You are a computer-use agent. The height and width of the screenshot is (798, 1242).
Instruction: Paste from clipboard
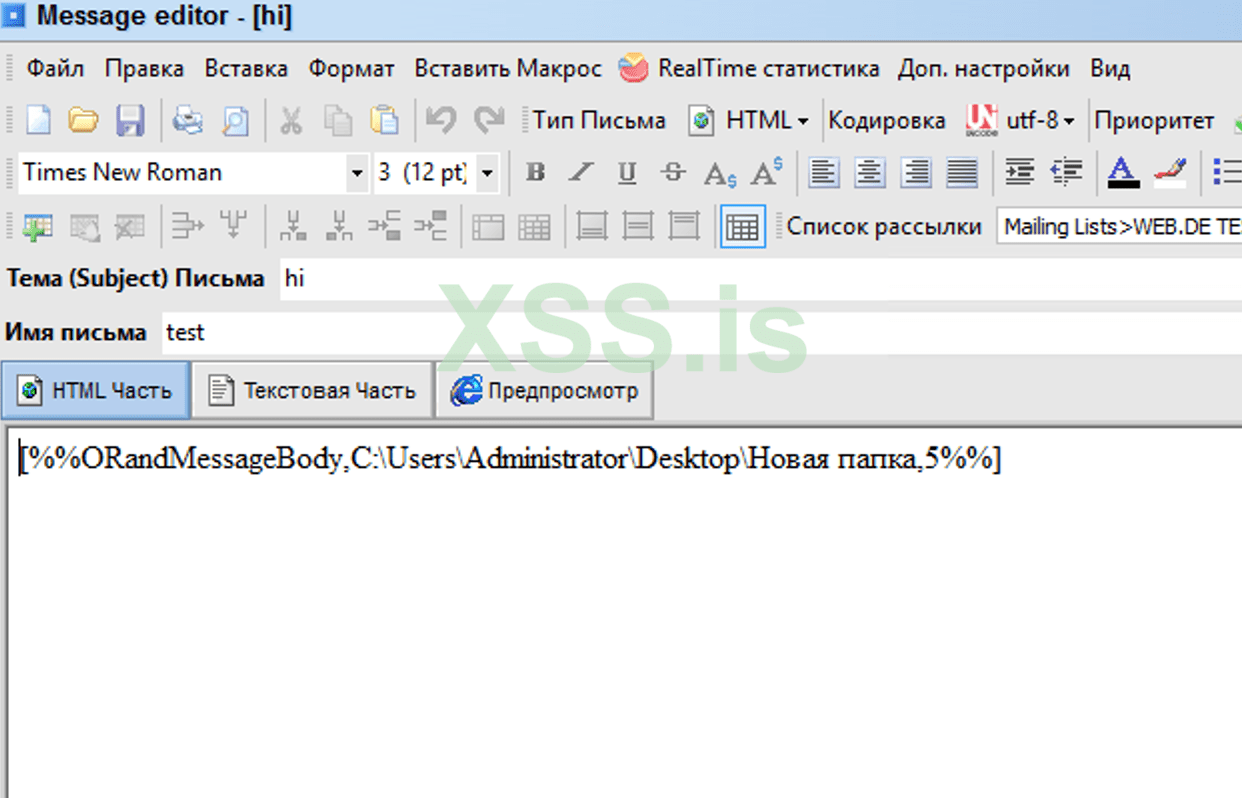(x=384, y=121)
